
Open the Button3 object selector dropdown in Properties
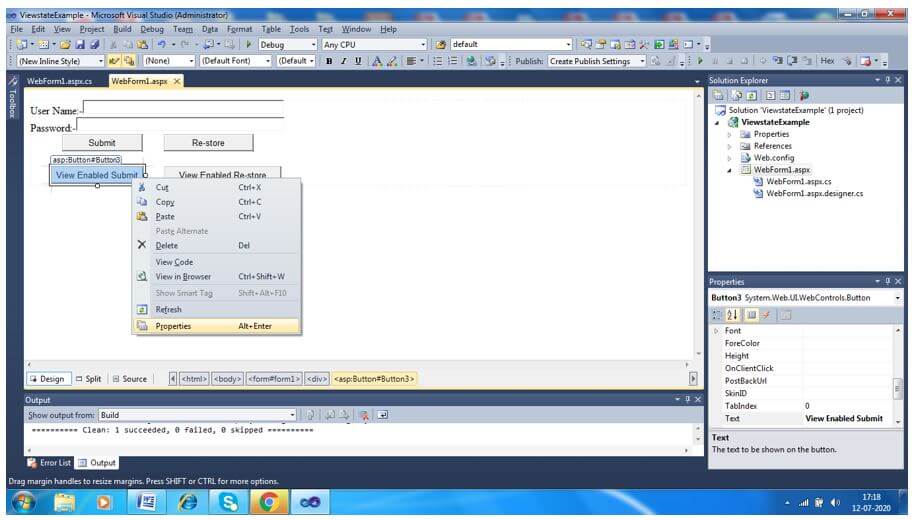(x=897, y=298)
